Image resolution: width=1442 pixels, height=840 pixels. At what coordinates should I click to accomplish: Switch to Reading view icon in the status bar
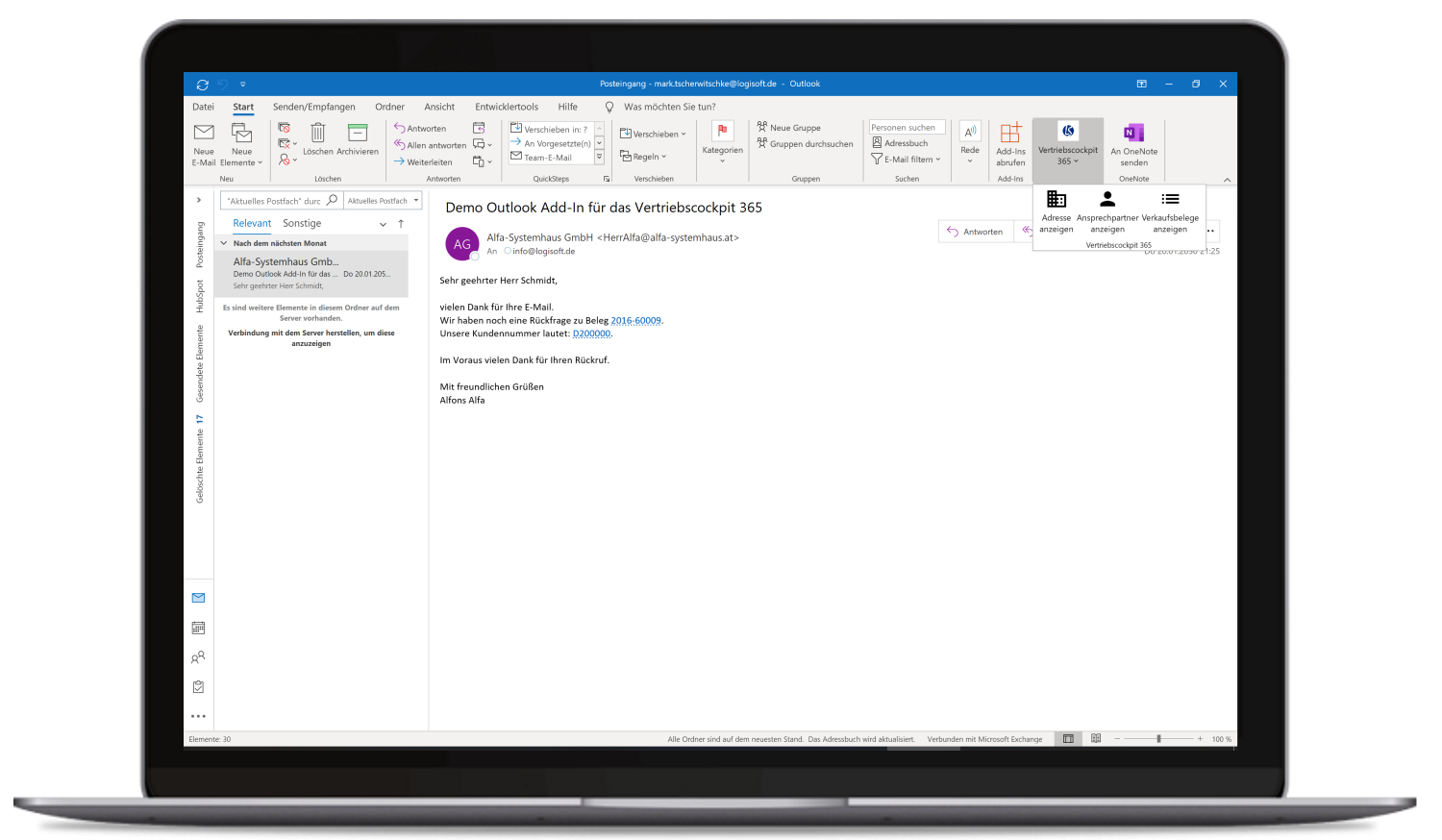(x=1096, y=739)
